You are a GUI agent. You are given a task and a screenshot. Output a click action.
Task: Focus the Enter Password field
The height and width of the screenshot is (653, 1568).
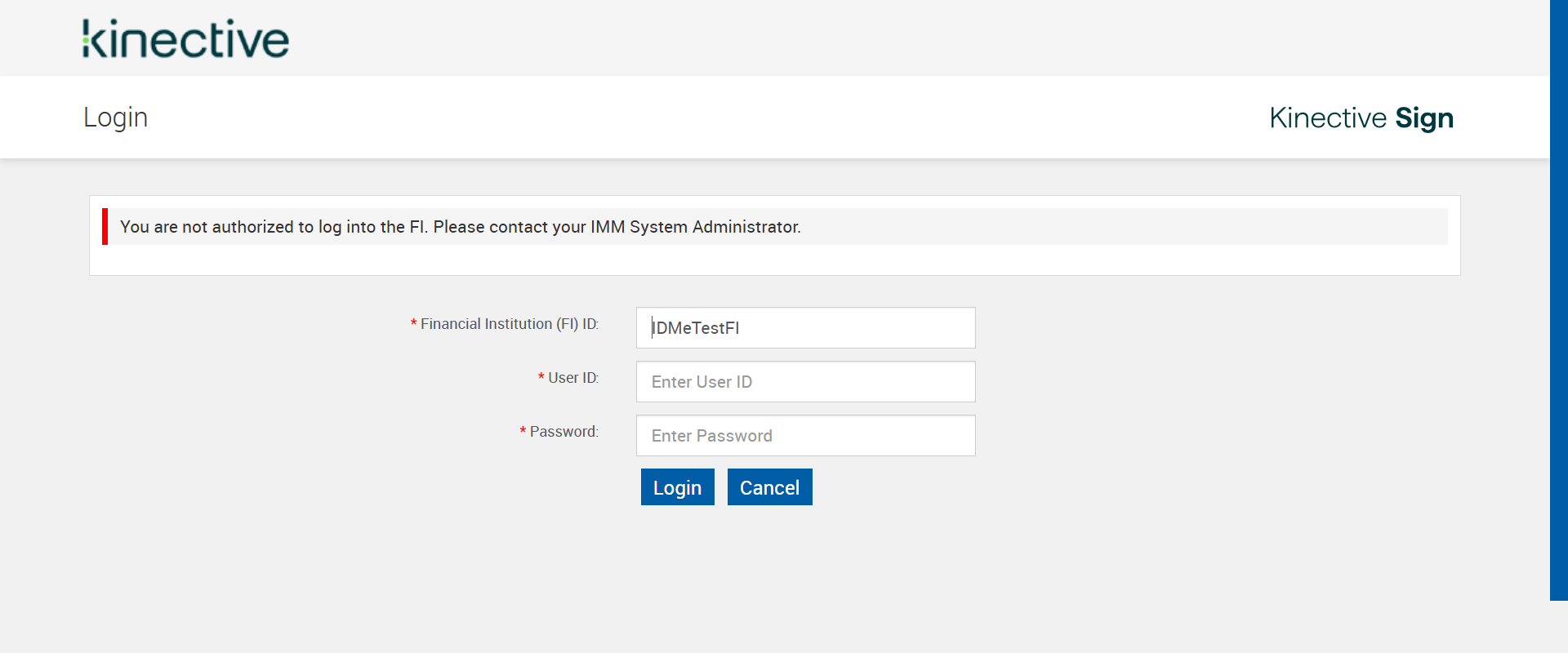click(805, 436)
